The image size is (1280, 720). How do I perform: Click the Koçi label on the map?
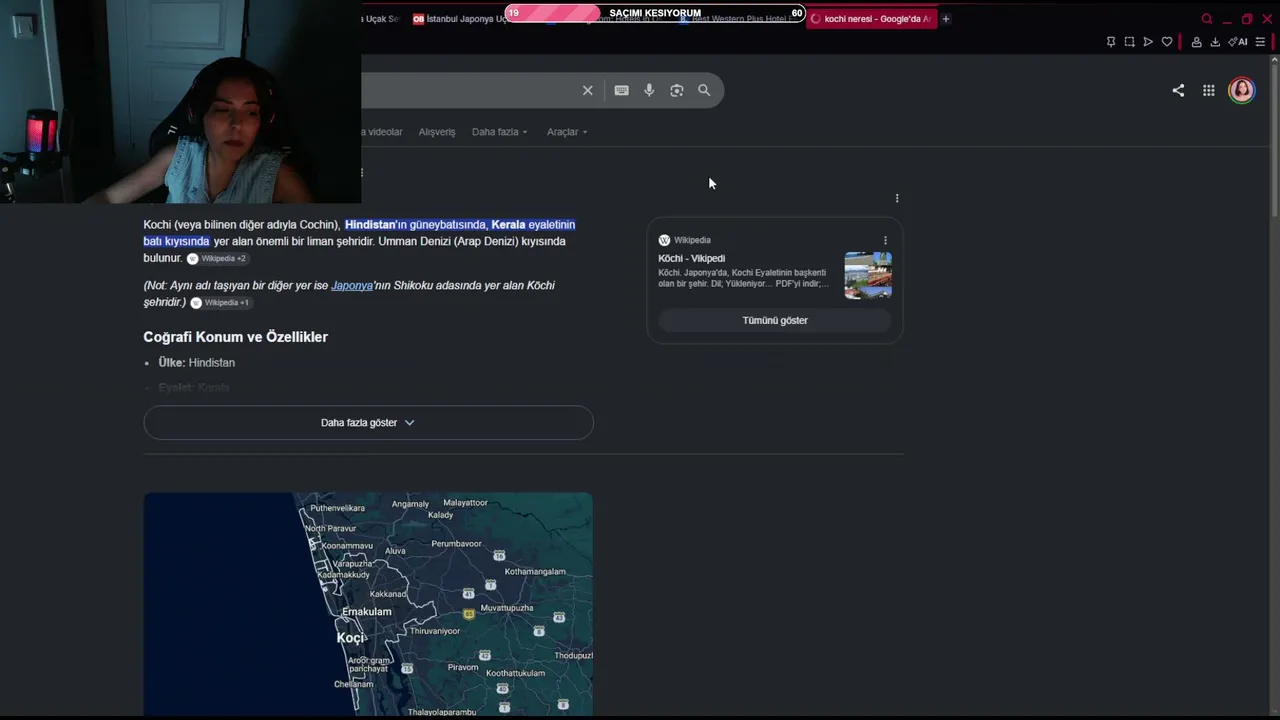tap(351, 638)
